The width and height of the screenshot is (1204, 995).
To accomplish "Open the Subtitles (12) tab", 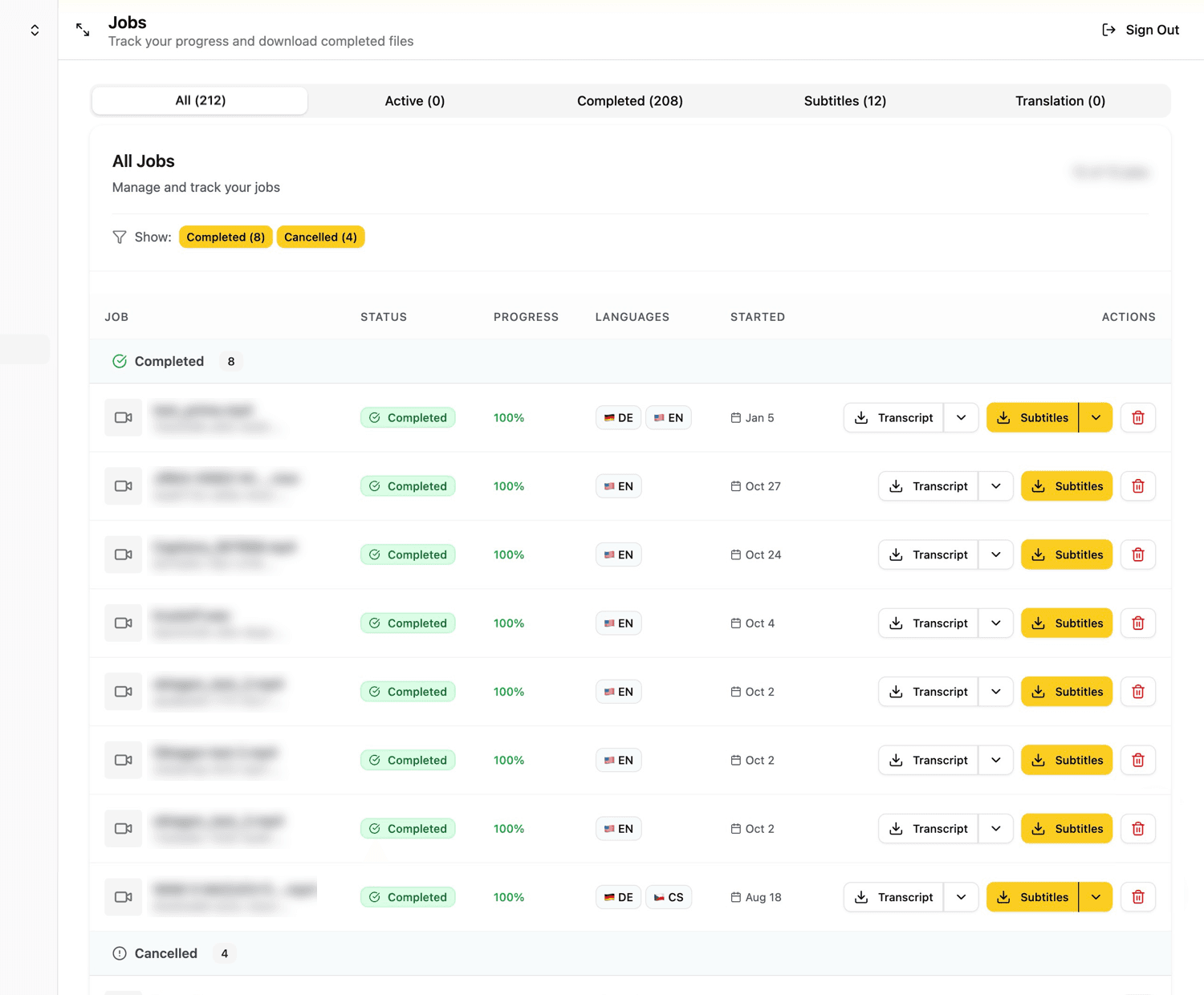I will (x=844, y=100).
